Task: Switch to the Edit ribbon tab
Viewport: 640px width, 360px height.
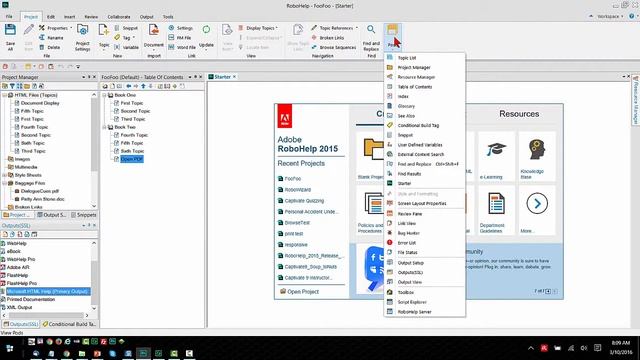Action: coord(51,17)
